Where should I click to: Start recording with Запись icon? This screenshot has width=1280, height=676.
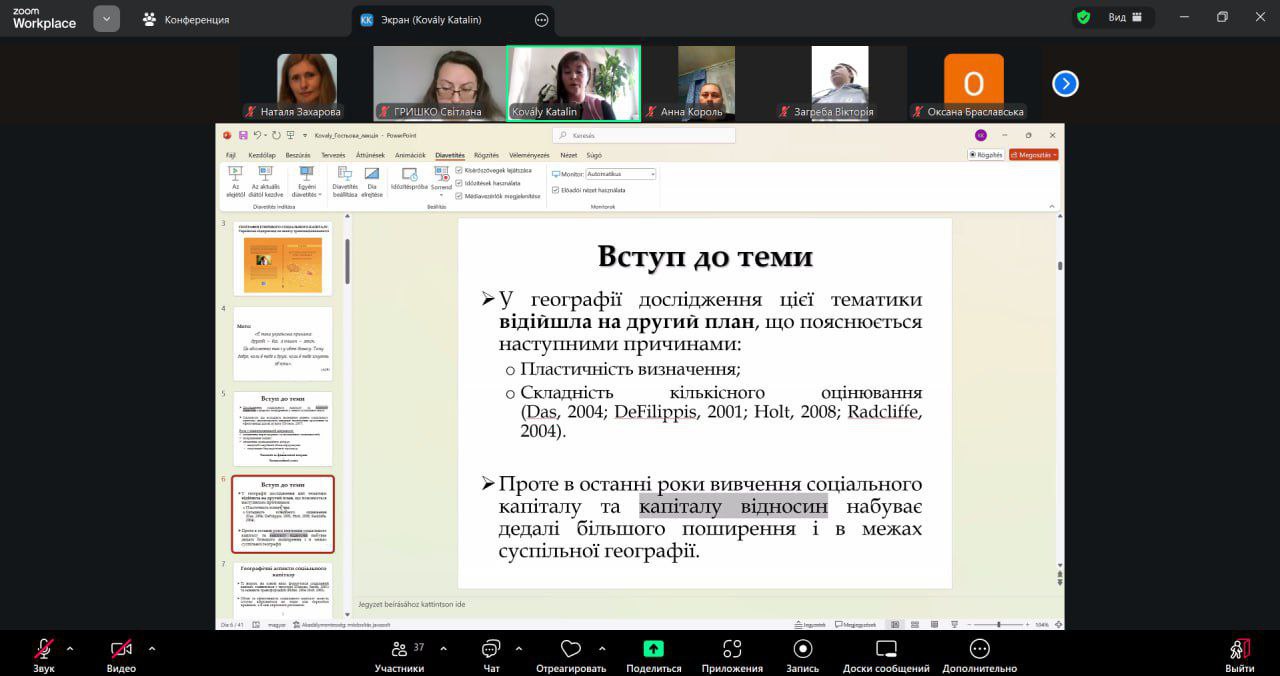click(x=802, y=649)
